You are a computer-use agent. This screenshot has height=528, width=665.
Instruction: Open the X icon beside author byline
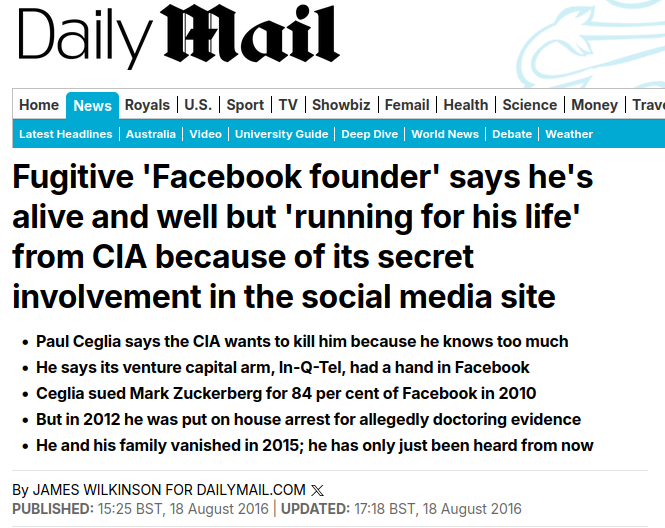click(x=318, y=490)
